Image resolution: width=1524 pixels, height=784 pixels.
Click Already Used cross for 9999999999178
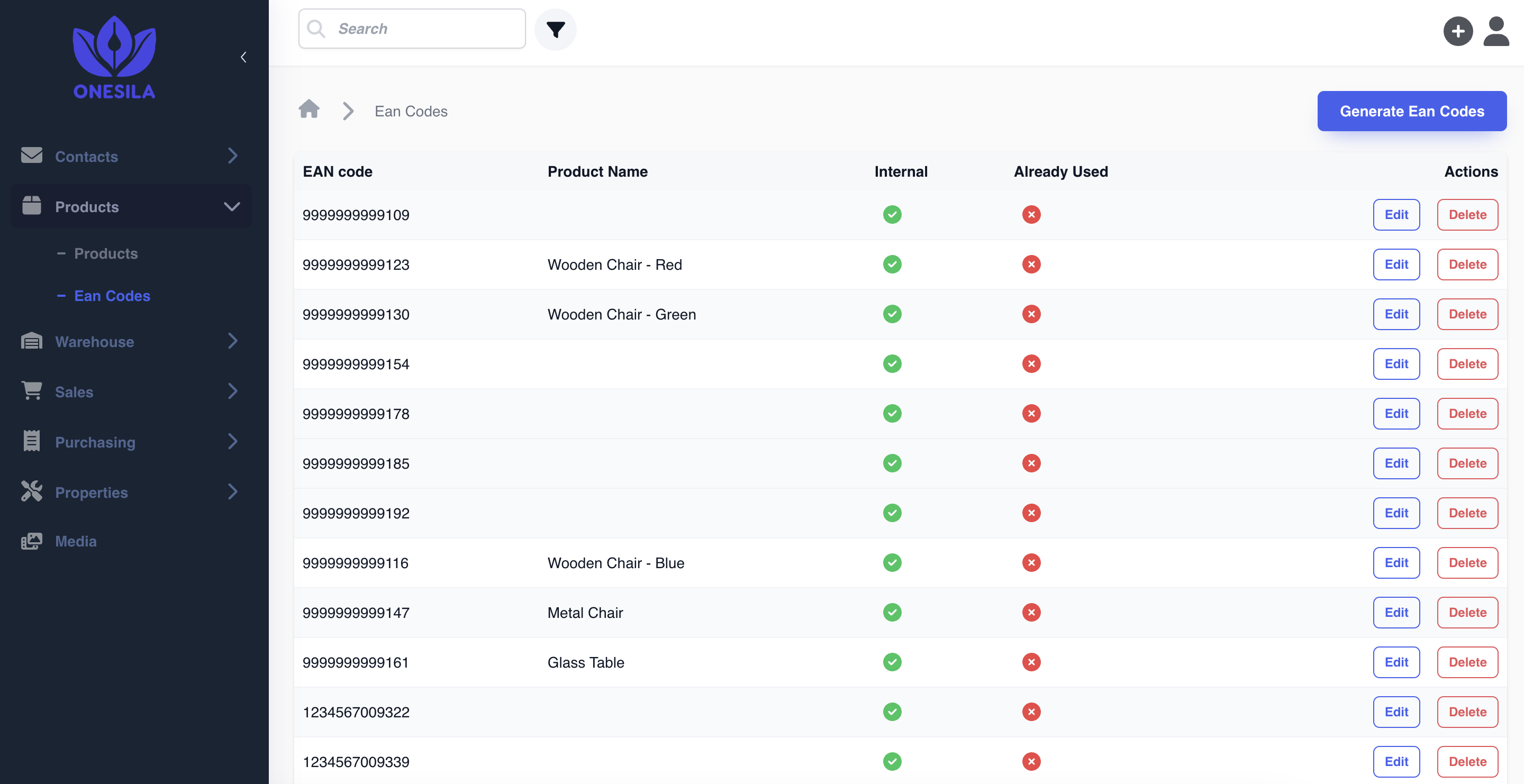[x=1031, y=413]
